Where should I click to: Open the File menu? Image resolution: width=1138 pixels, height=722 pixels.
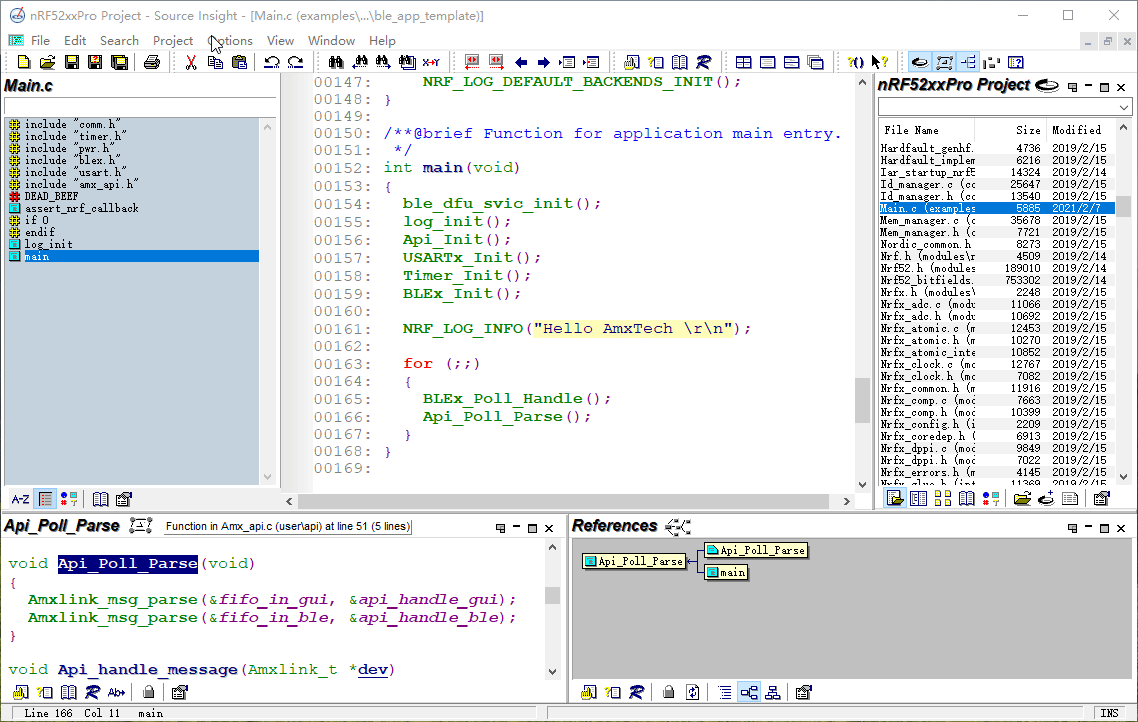41,41
